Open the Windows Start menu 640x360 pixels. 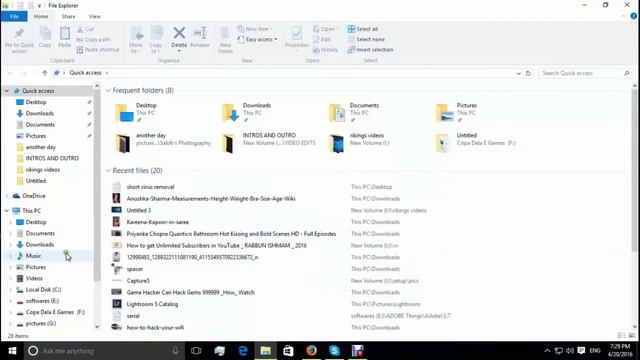[x=12, y=351]
